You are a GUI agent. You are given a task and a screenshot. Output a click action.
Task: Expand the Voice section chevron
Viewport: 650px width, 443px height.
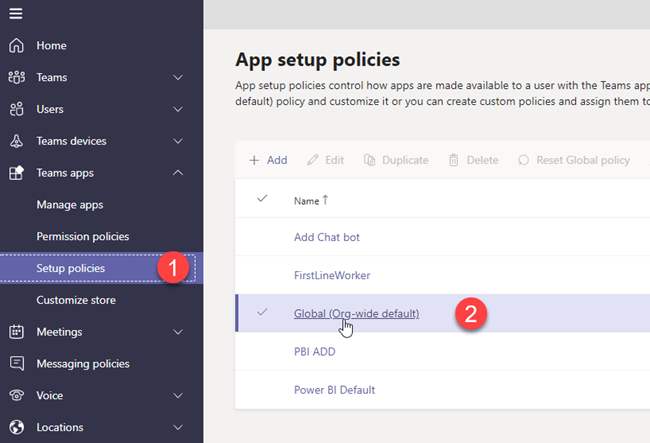tap(178, 396)
